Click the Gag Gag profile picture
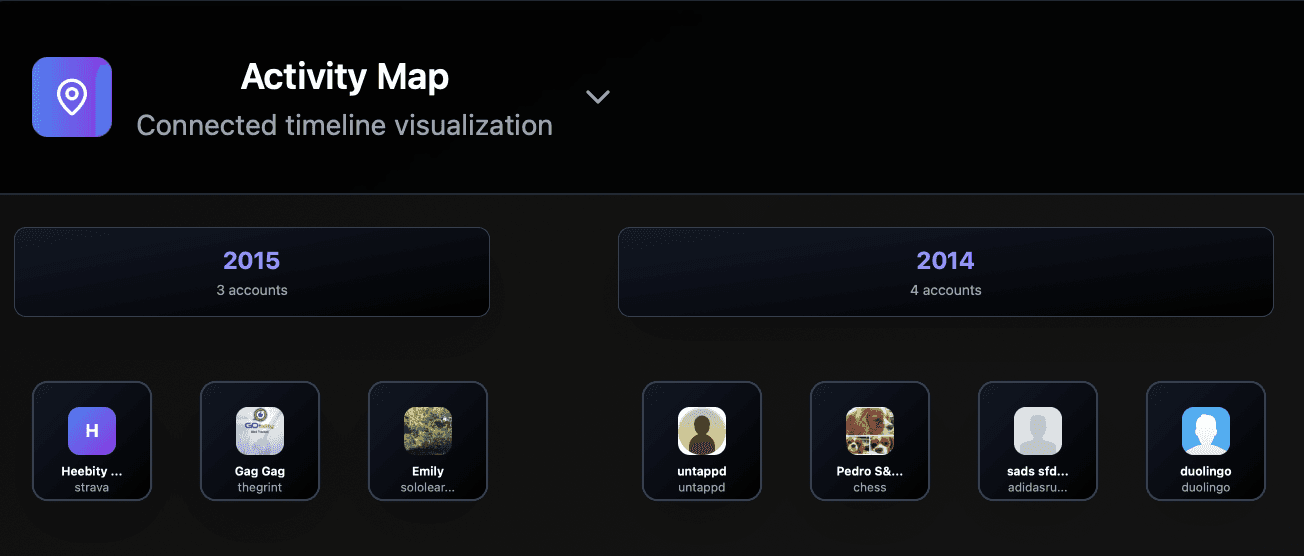This screenshot has height=556, width=1304. (260, 431)
